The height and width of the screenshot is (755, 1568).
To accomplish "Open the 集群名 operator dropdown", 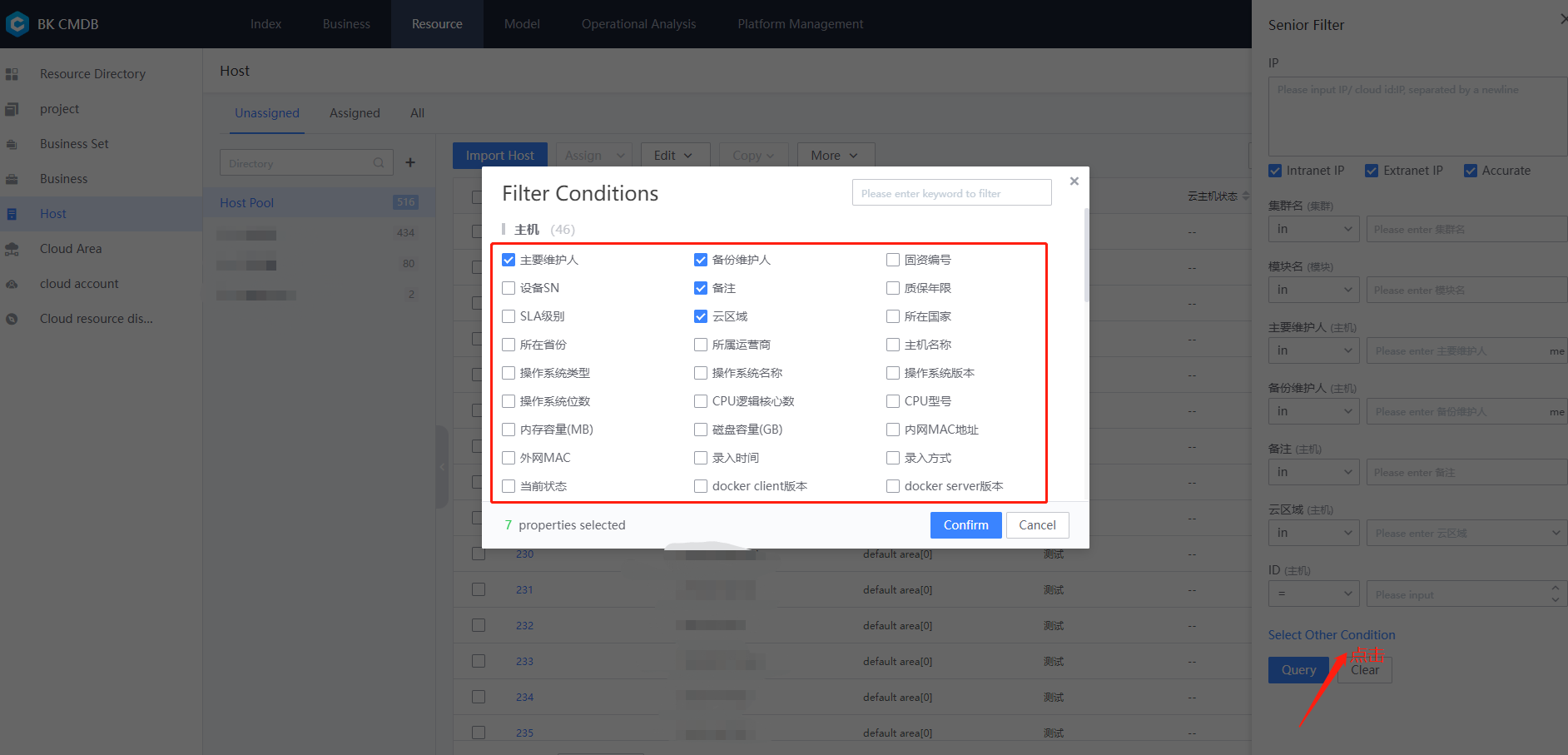I will (x=1314, y=229).
